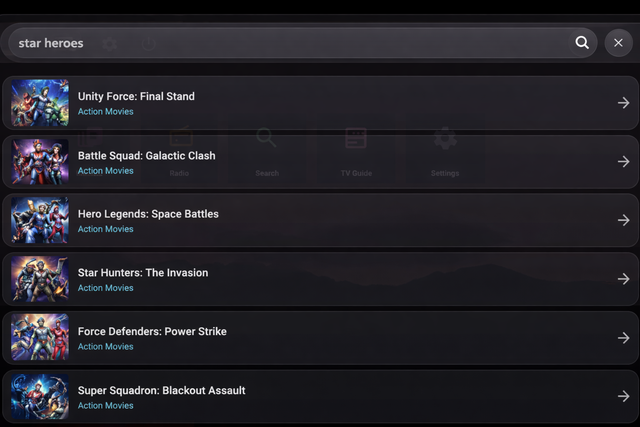The image size is (640, 427).
Task: Open arrow for Super Squadron: Blackout Assault
Action: [623, 396]
